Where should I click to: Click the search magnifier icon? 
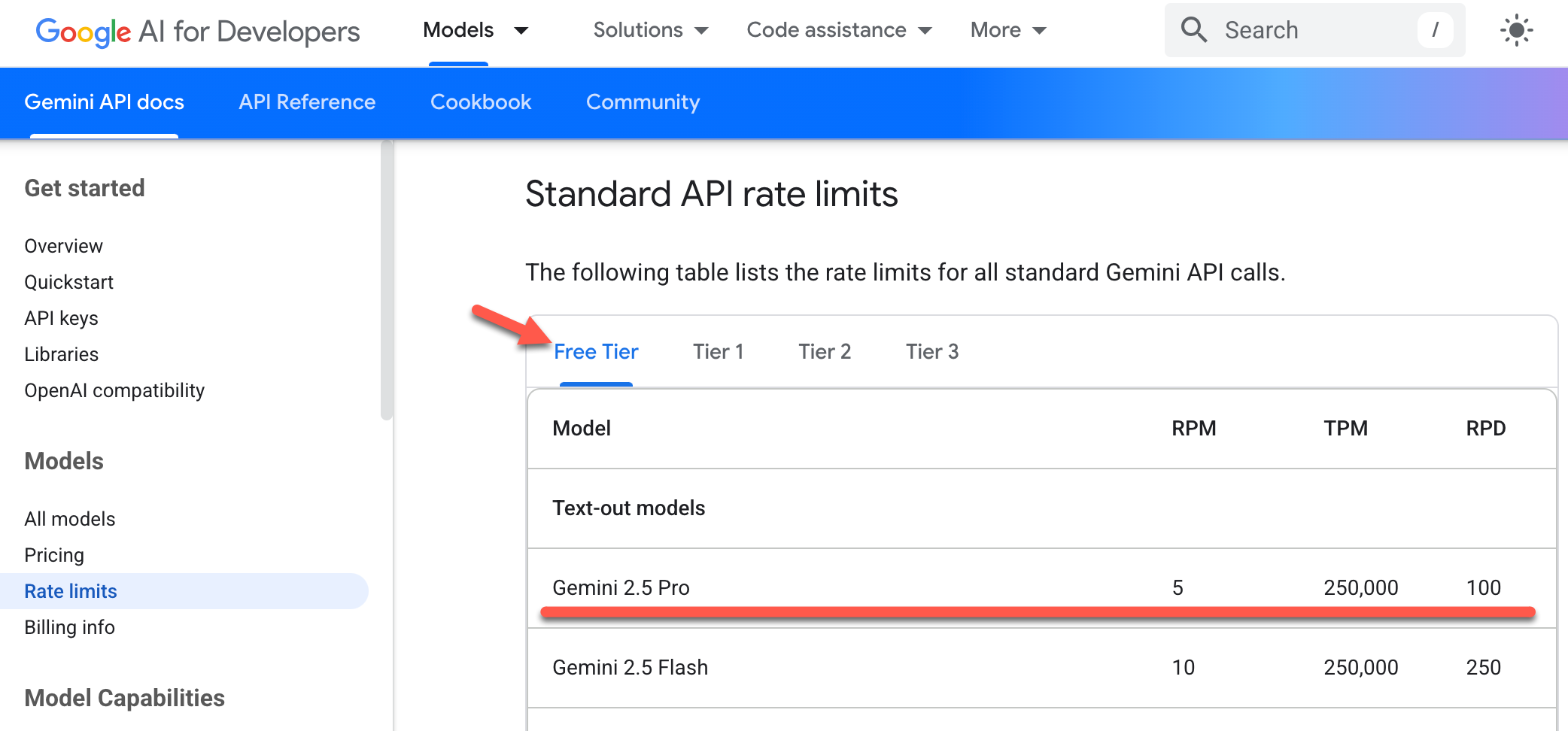[1193, 30]
